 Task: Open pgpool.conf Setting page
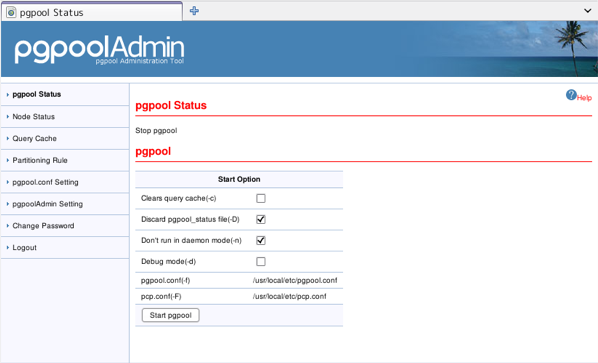click(x=45, y=182)
